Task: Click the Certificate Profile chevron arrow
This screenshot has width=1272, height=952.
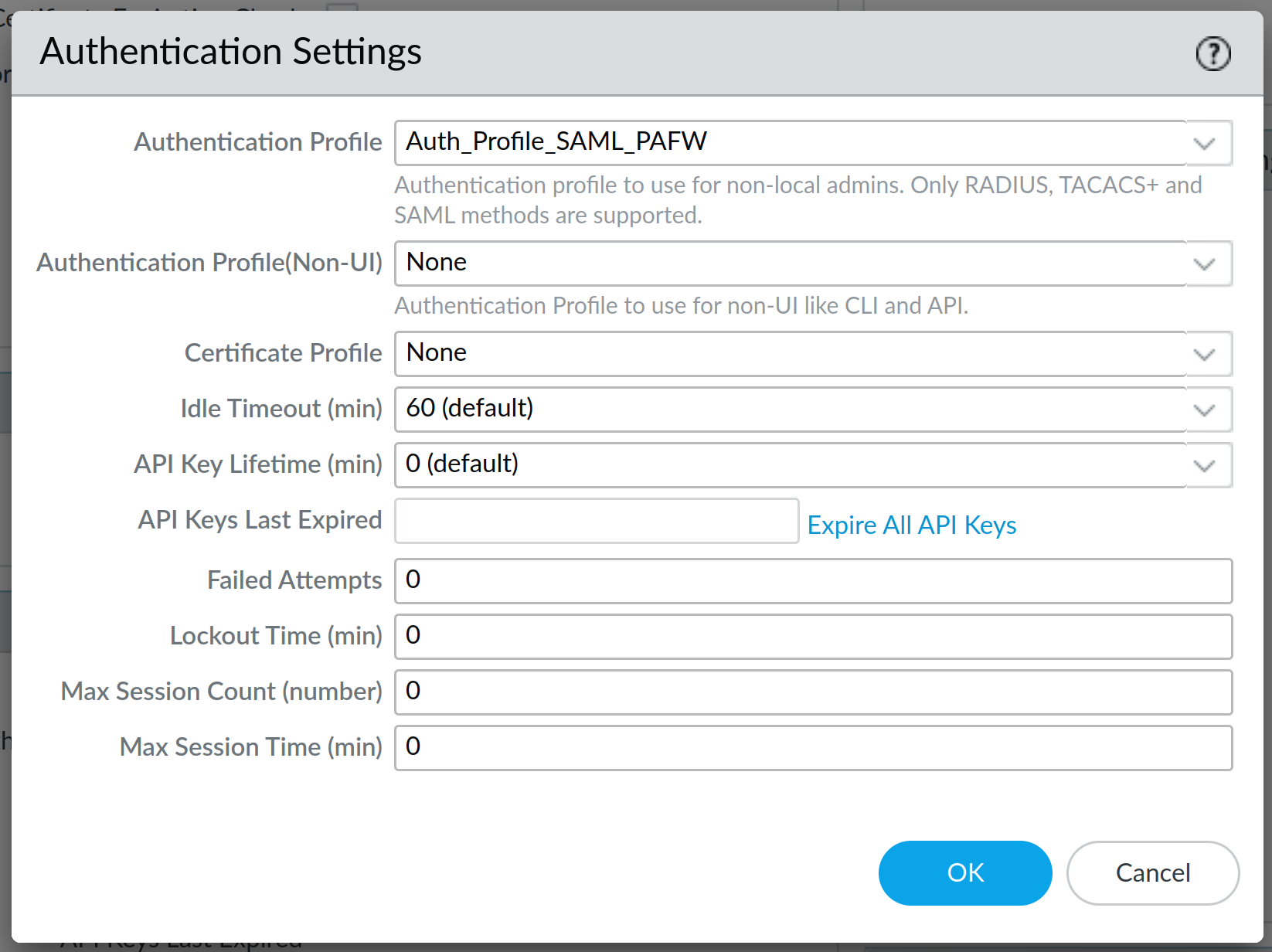Action: point(1203,354)
